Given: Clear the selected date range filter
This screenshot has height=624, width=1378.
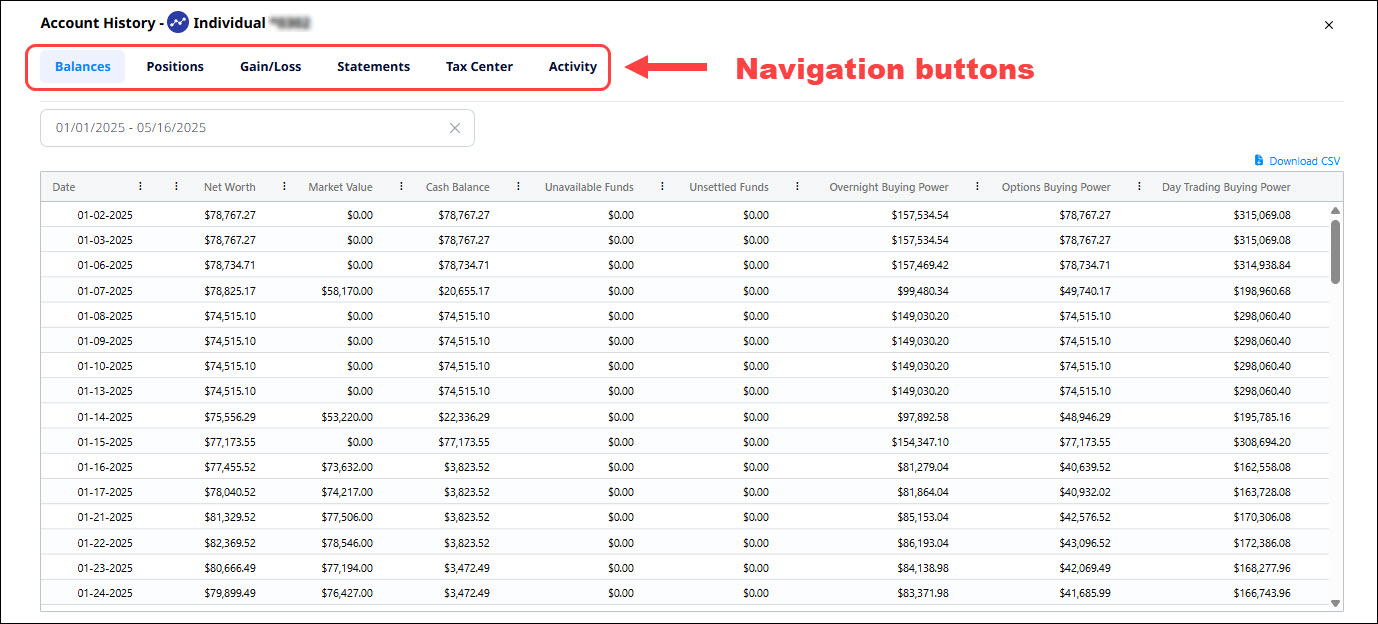Looking at the screenshot, I should tap(455, 128).
